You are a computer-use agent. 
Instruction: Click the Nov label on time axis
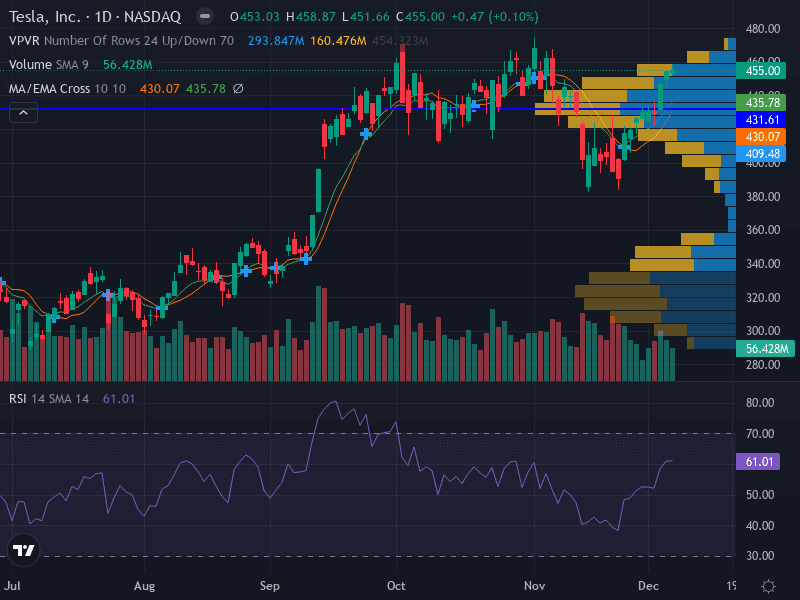(x=534, y=586)
